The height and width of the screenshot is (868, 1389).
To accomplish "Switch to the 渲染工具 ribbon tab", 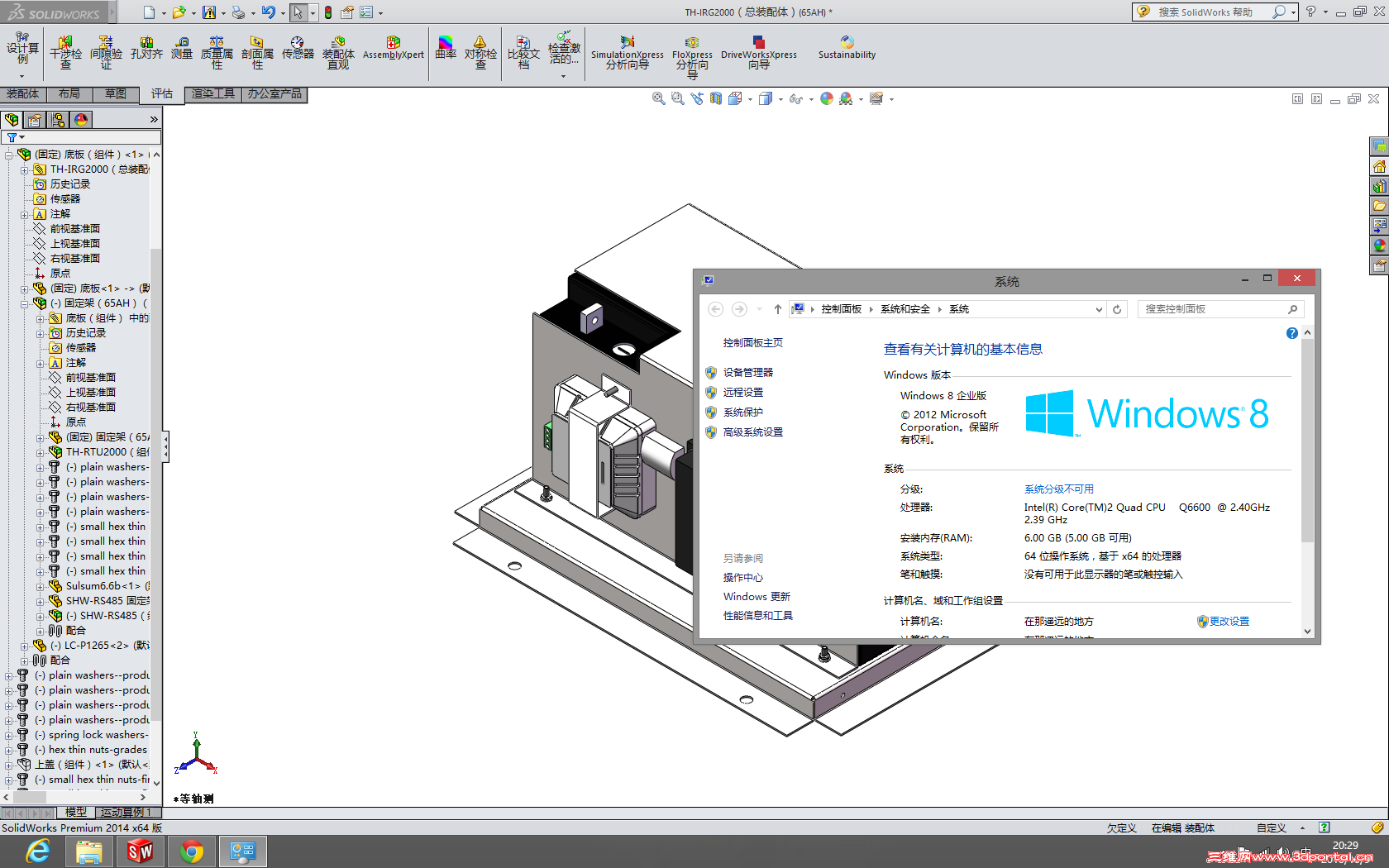I will point(213,94).
